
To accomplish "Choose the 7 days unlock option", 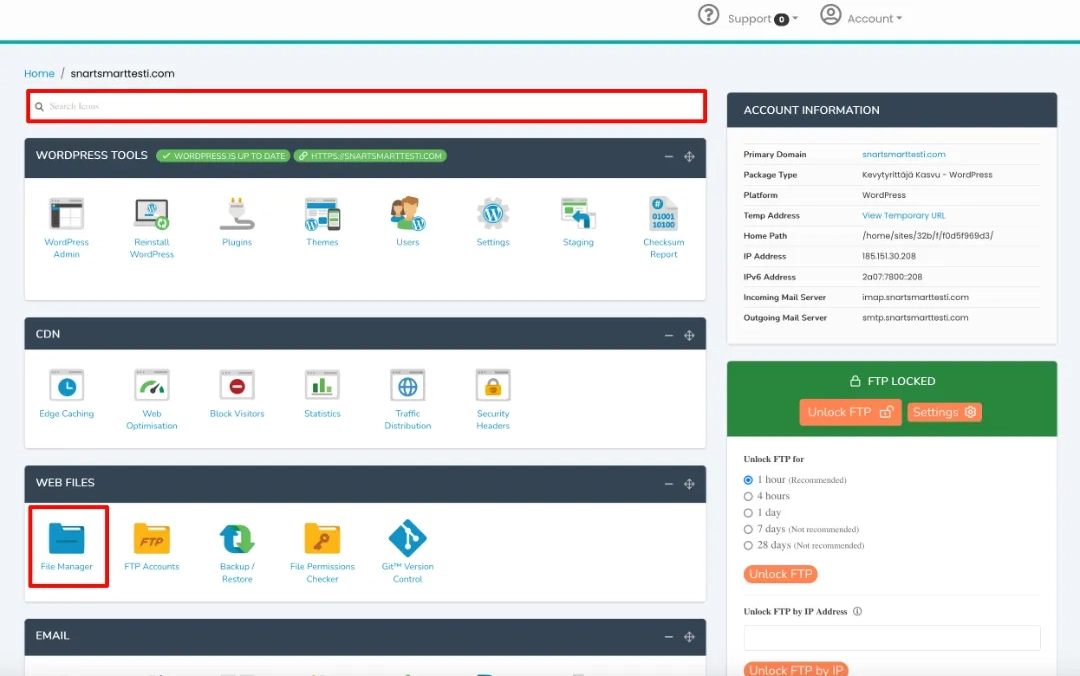I will point(748,529).
